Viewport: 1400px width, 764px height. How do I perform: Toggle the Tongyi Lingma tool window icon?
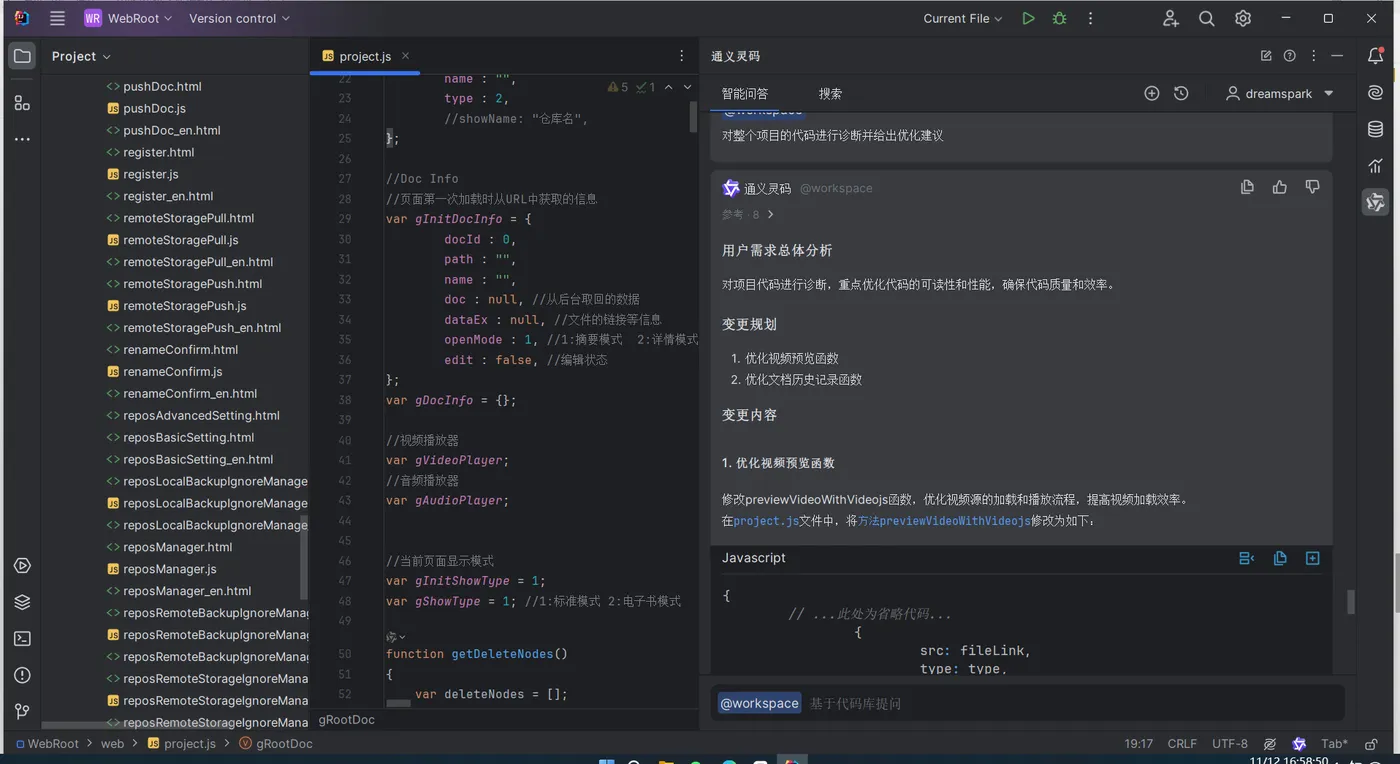(x=1376, y=202)
